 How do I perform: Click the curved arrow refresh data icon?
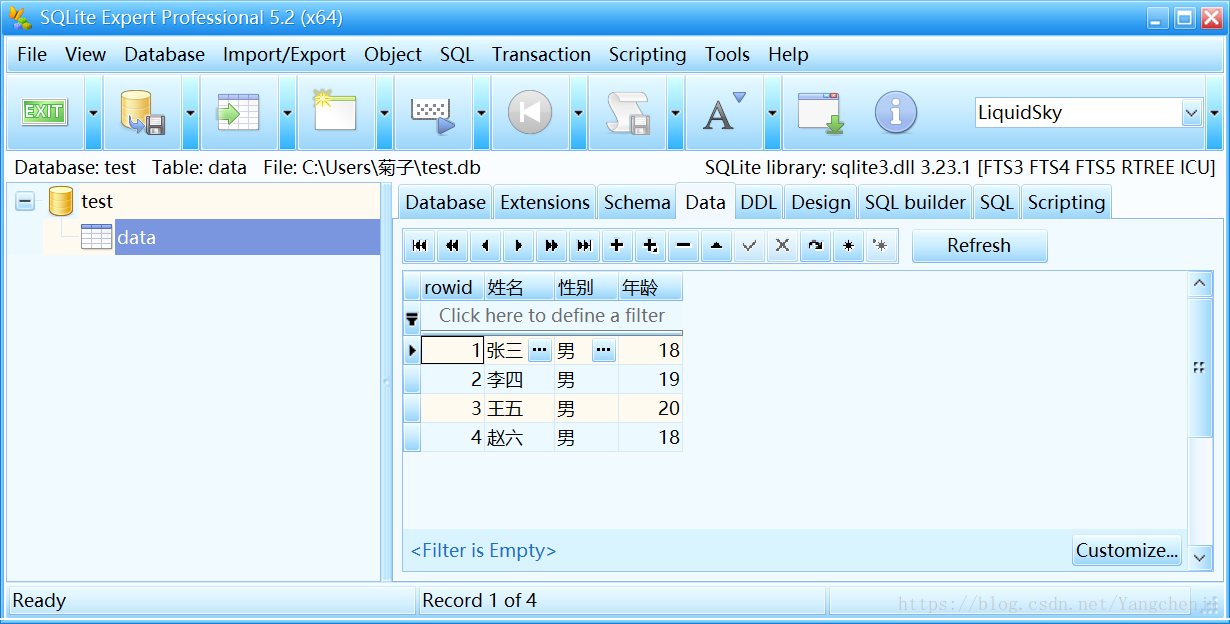point(815,245)
